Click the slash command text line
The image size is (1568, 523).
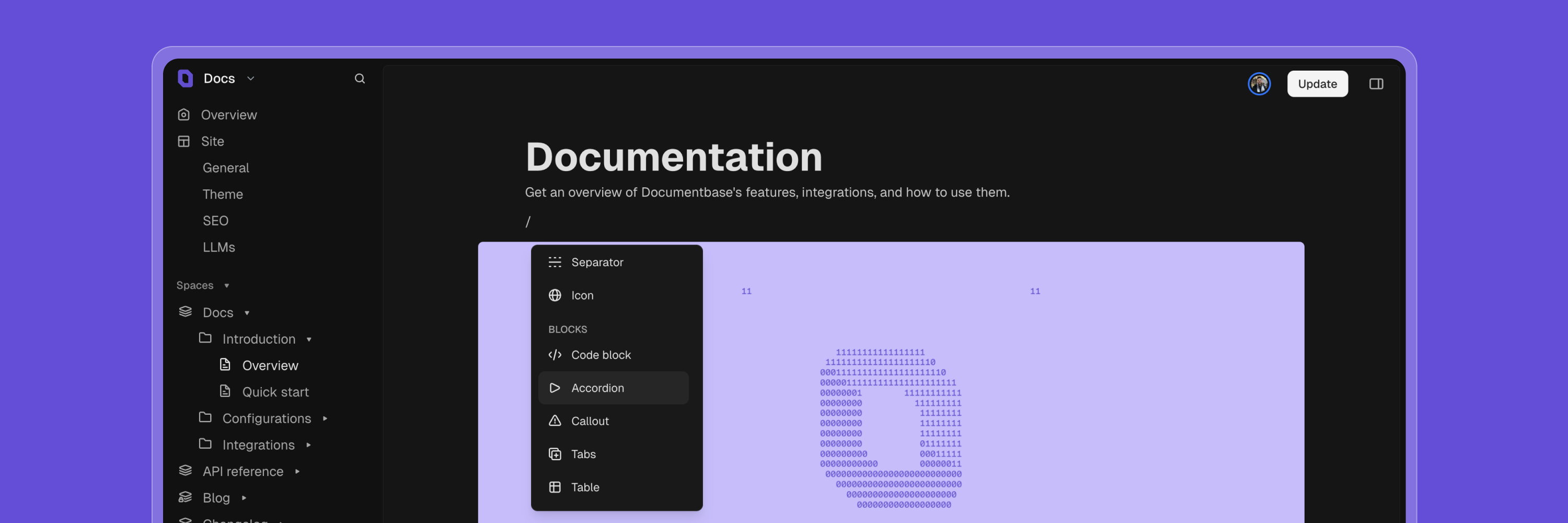click(x=528, y=222)
